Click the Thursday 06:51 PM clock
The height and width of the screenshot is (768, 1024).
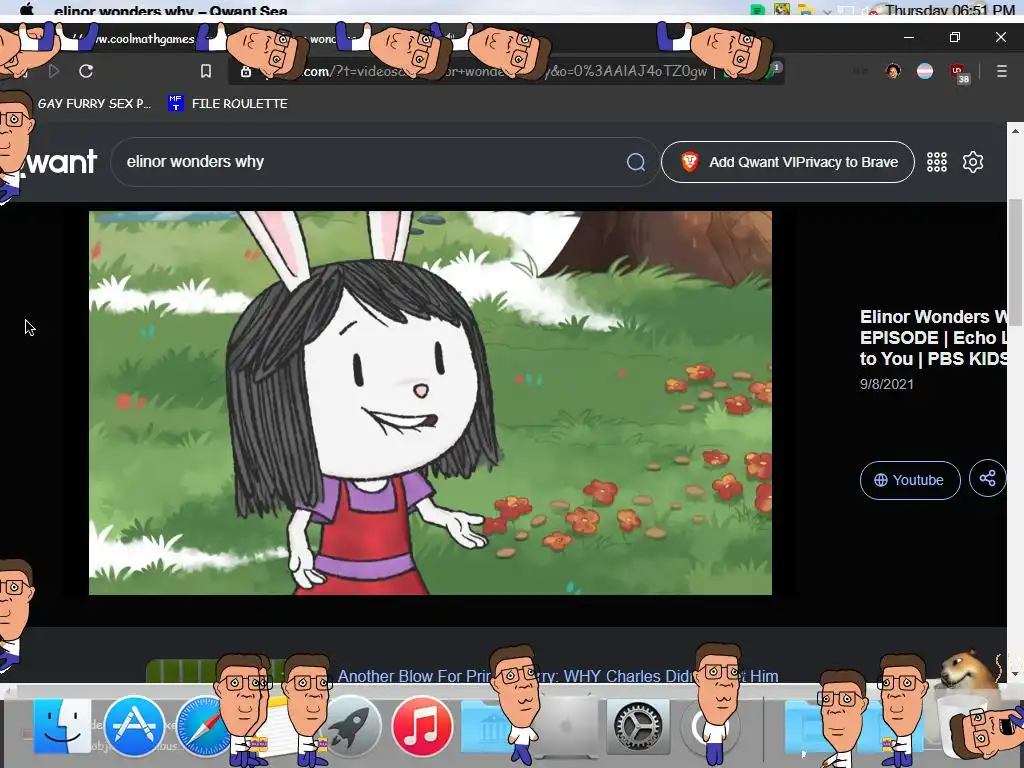(x=950, y=9)
